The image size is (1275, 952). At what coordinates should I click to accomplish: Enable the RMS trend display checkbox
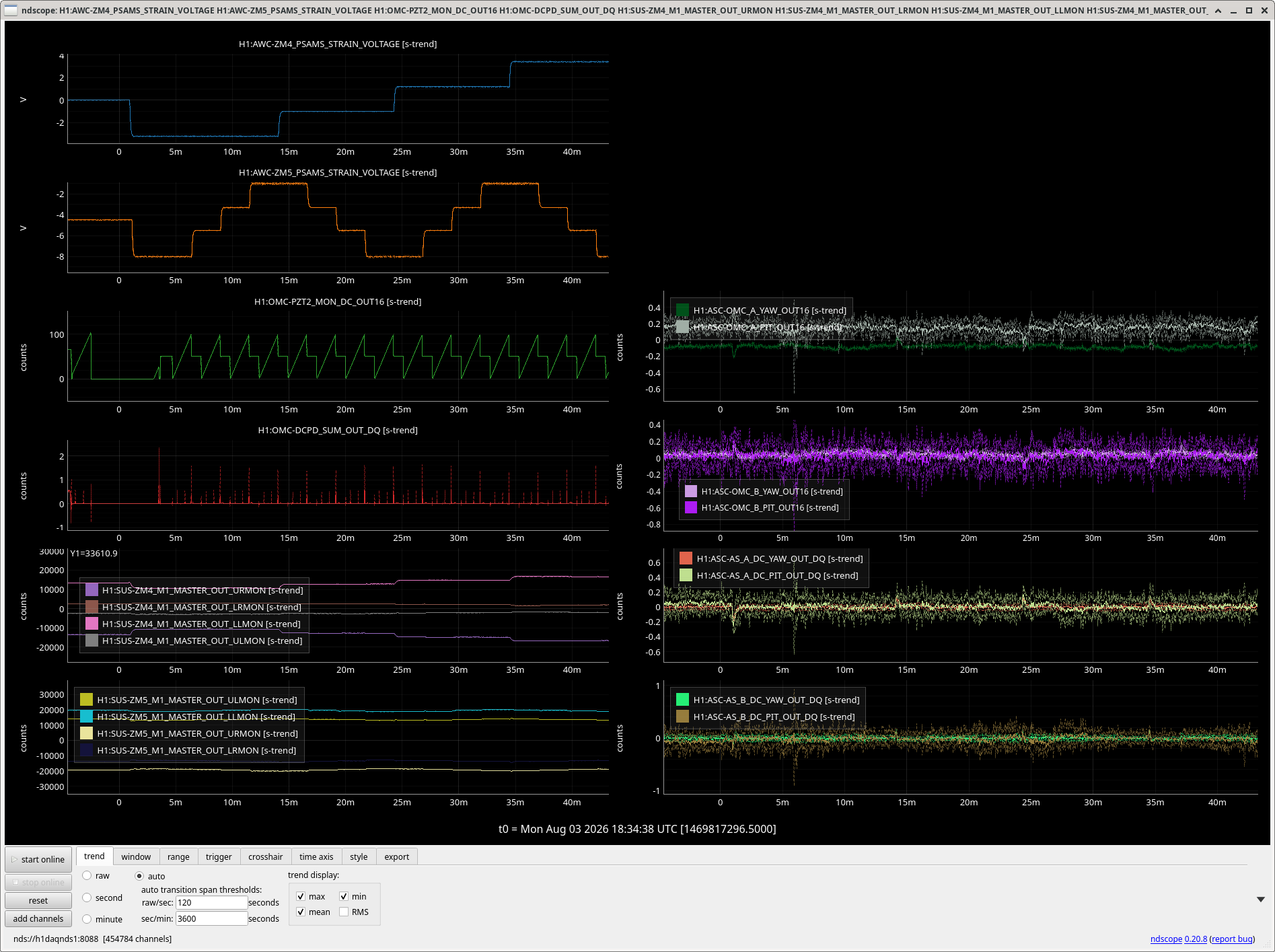click(344, 912)
